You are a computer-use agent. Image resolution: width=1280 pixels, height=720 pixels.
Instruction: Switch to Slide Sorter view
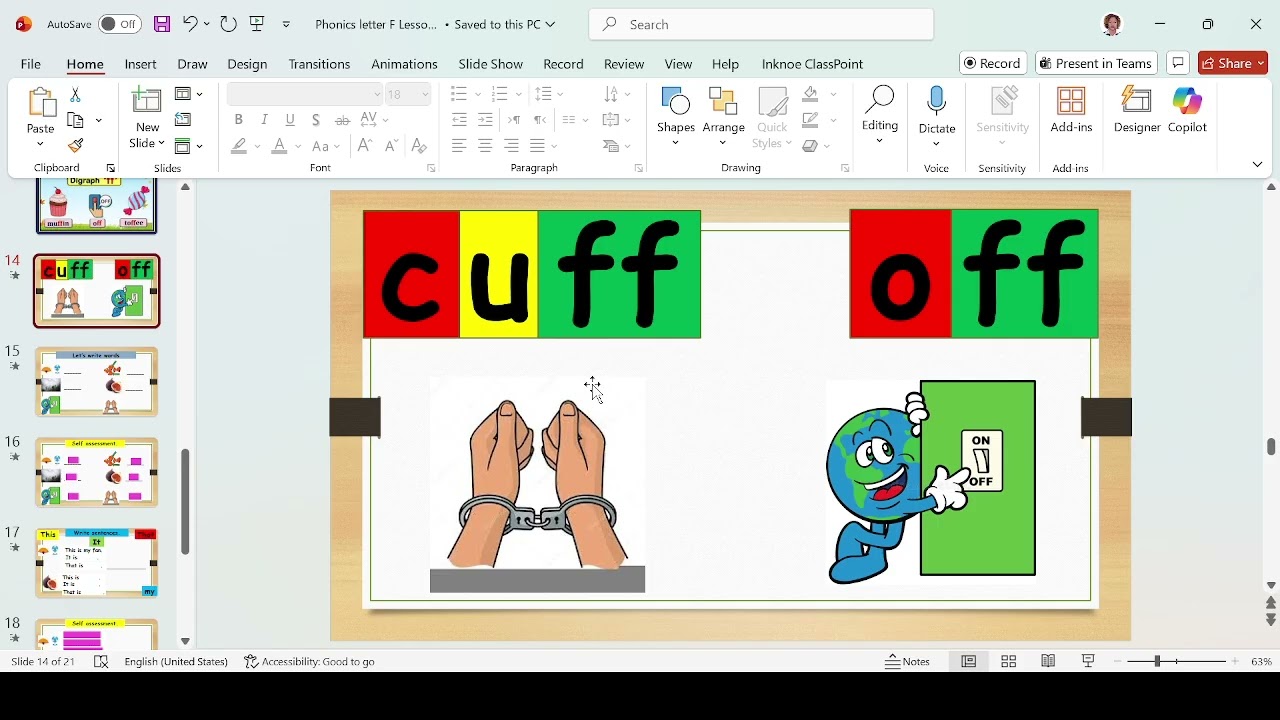point(1009,662)
